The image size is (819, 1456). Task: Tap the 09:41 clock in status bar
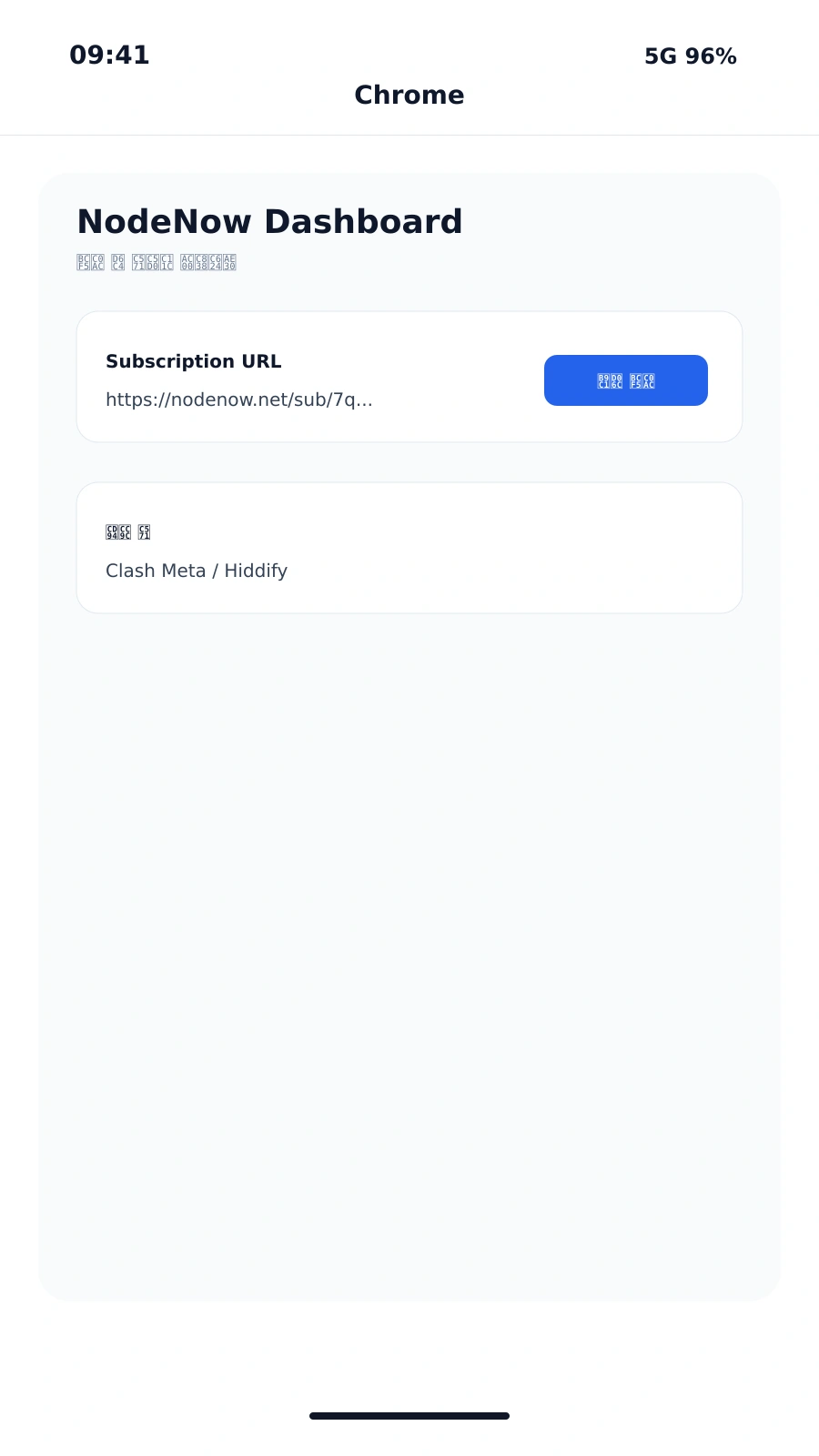click(x=109, y=56)
